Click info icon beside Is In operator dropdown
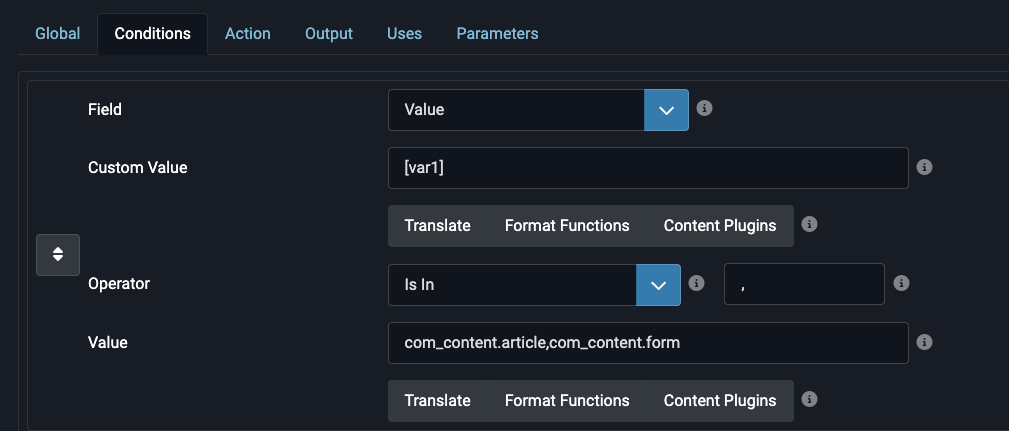Viewport: 1009px width, 431px height. [x=696, y=283]
